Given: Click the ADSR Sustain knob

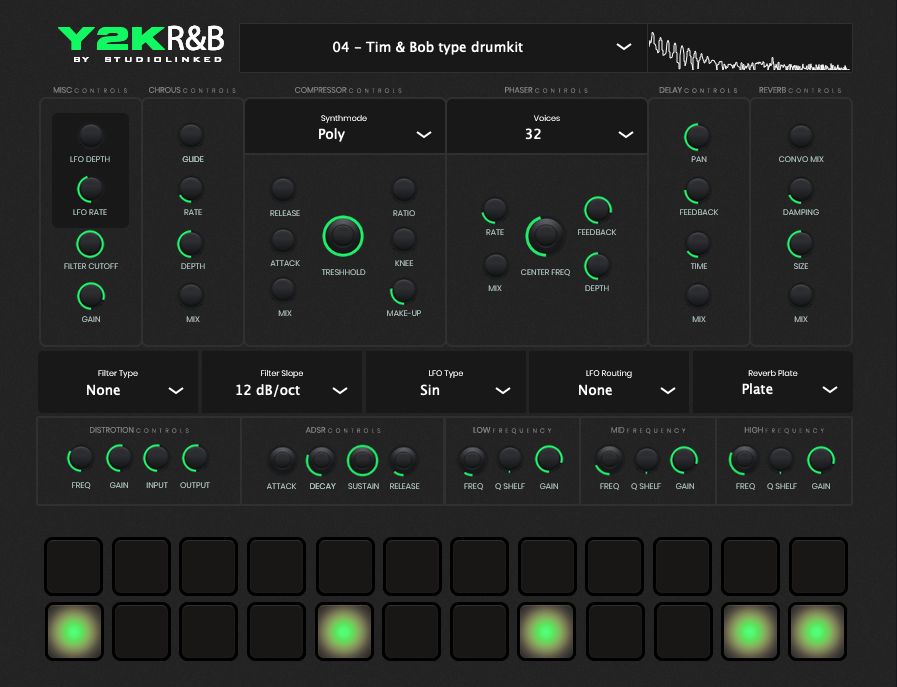Looking at the screenshot, I should (x=362, y=460).
